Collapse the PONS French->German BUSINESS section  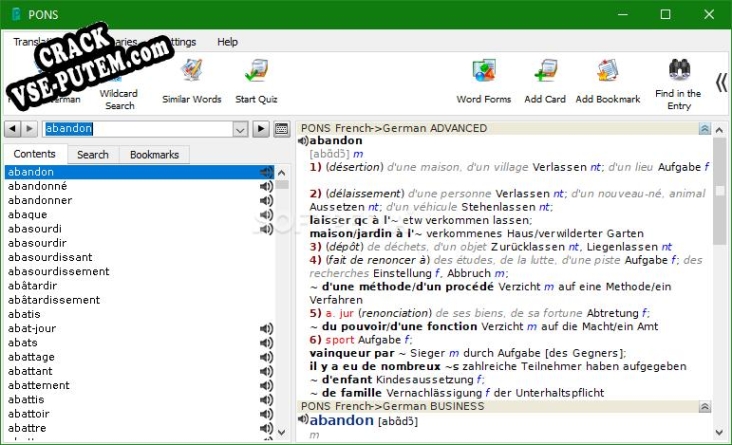point(704,407)
